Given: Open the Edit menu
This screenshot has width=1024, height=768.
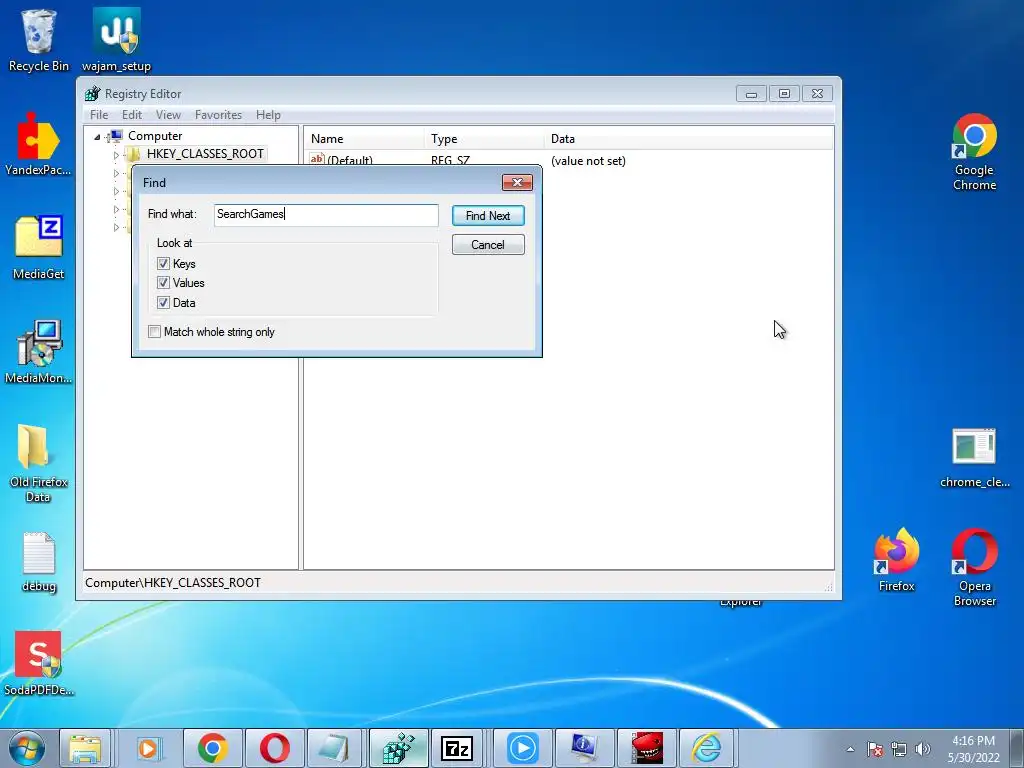Looking at the screenshot, I should coord(132,115).
